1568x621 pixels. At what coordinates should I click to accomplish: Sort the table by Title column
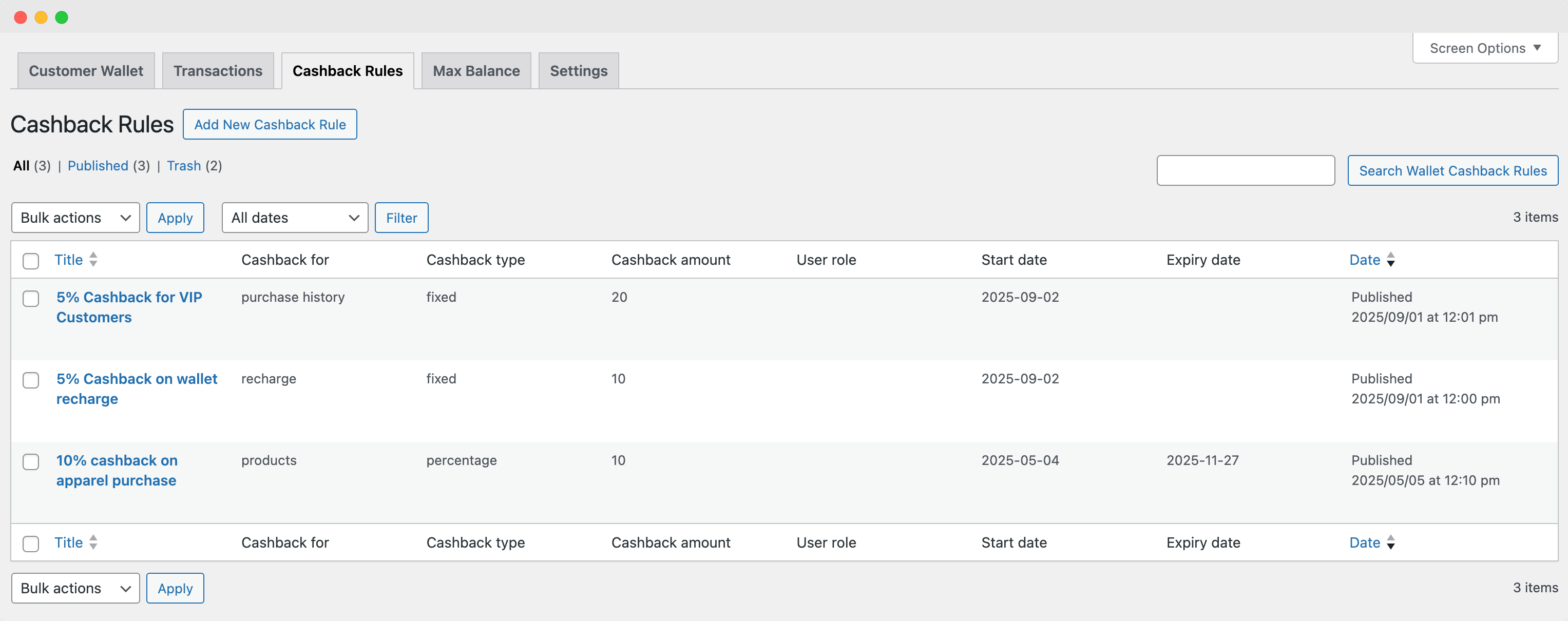pos(69,260)
